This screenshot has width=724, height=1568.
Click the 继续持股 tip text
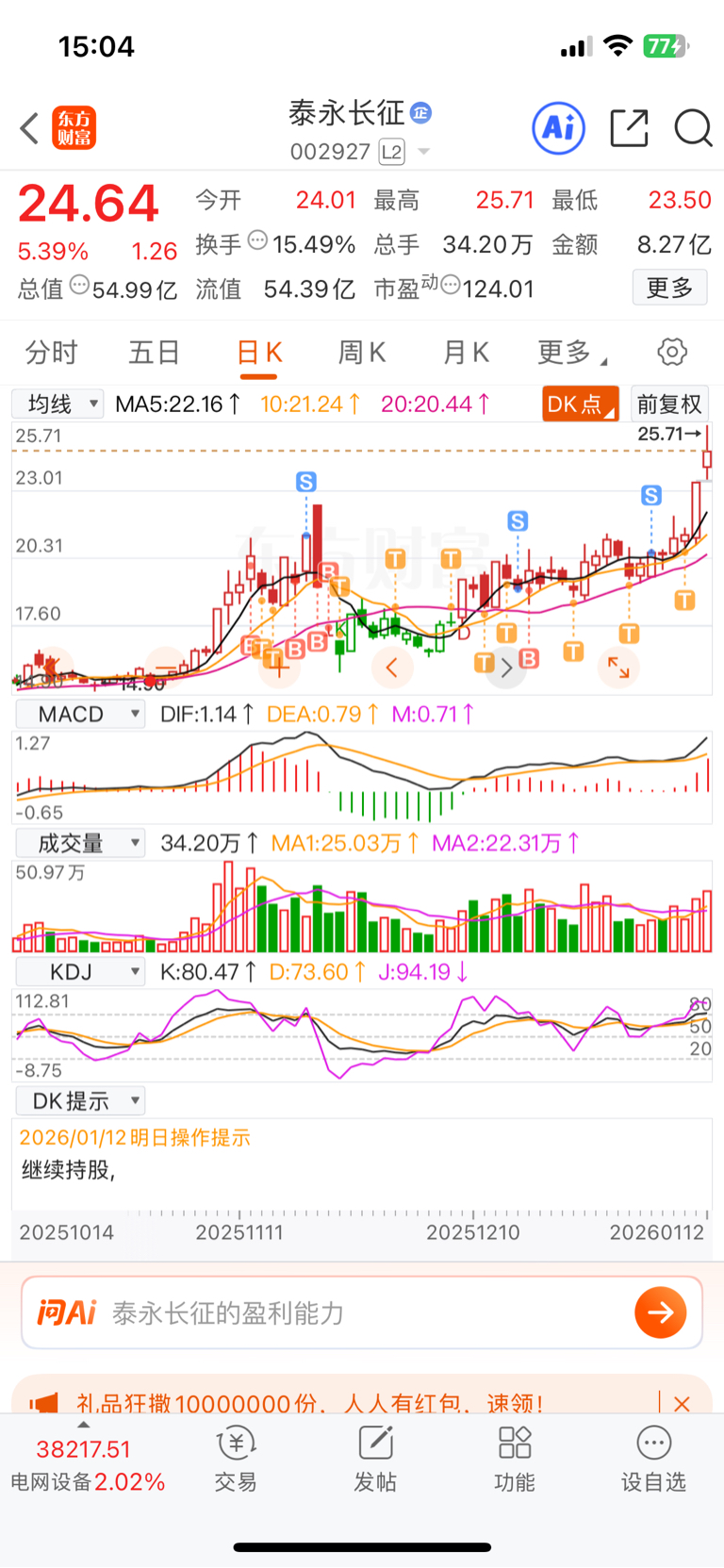coord(68,1170)
